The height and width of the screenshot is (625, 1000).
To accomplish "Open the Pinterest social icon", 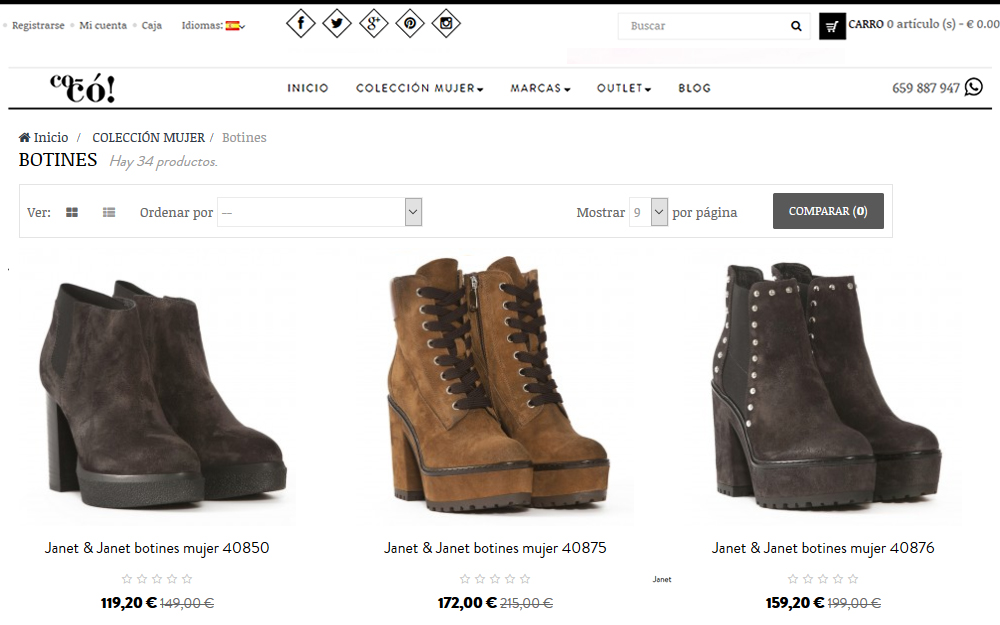I will [409, 24].
